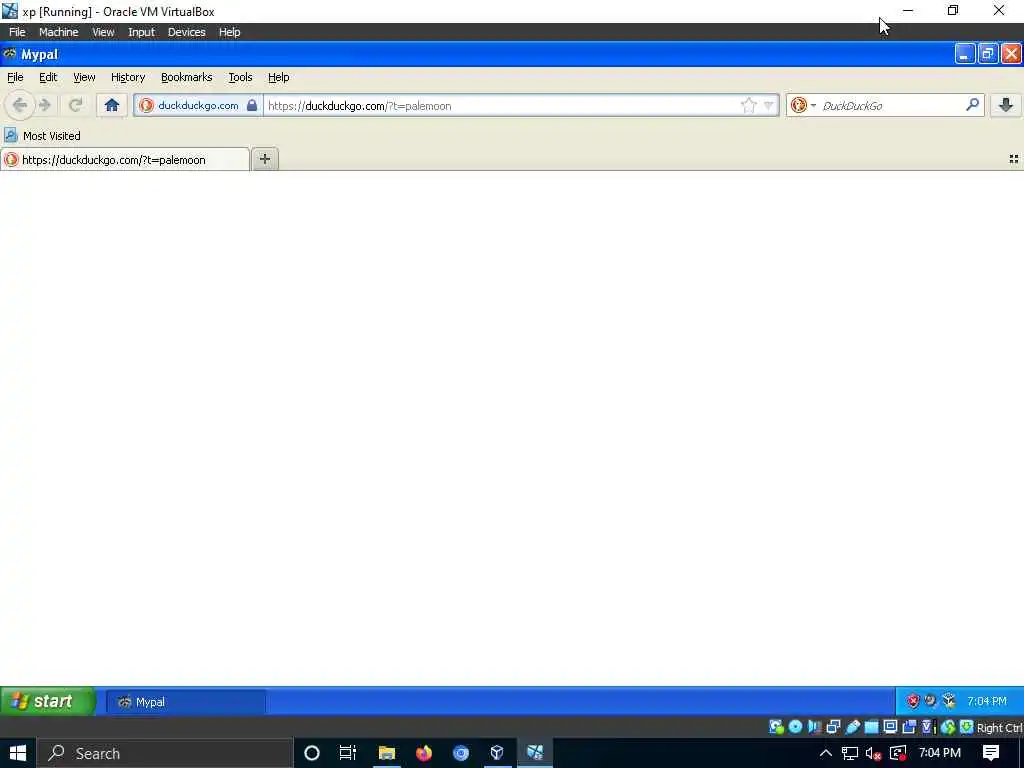This screenshot has height=768, width=1024.
Task: Click the XP tray clock 7:04 PM
Action: [x=987, y=701]
